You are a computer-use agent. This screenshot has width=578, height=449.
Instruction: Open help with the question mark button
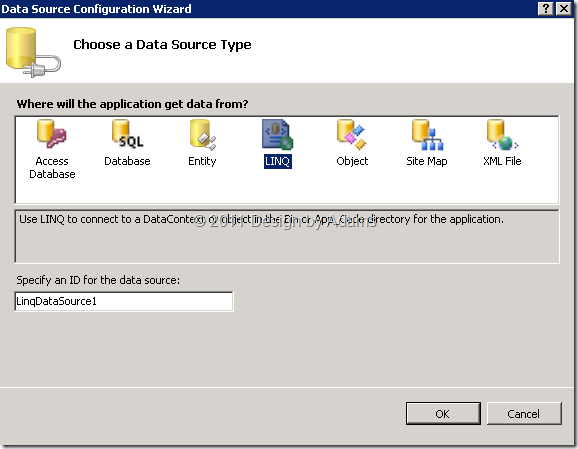tap(546, 8)
